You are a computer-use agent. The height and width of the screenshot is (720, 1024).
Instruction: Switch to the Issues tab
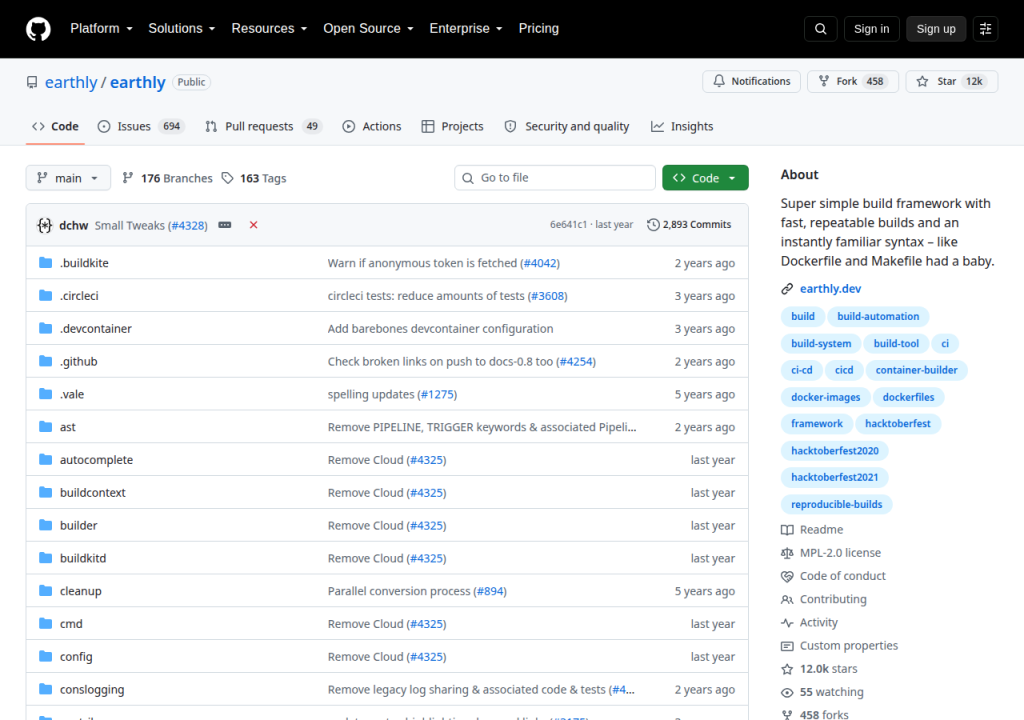pos(140,127)
